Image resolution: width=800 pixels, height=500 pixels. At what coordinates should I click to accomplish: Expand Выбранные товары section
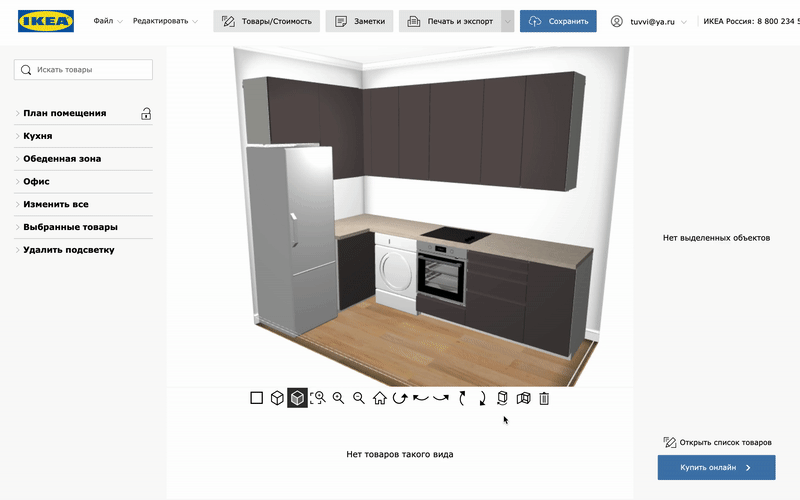point(83,227)
